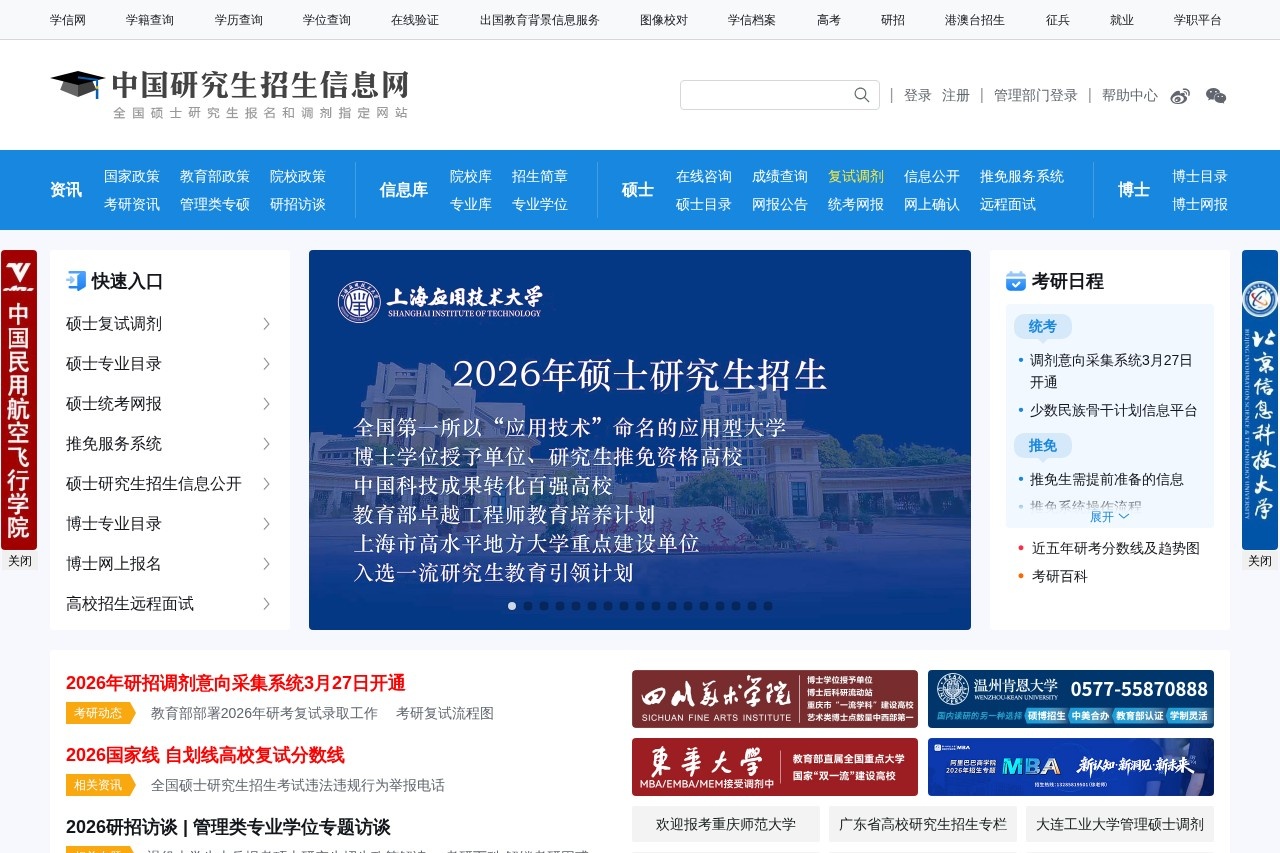Open 学历查询 in top bar
This screenshot has width=1280, height=853.
click(239, 20)
